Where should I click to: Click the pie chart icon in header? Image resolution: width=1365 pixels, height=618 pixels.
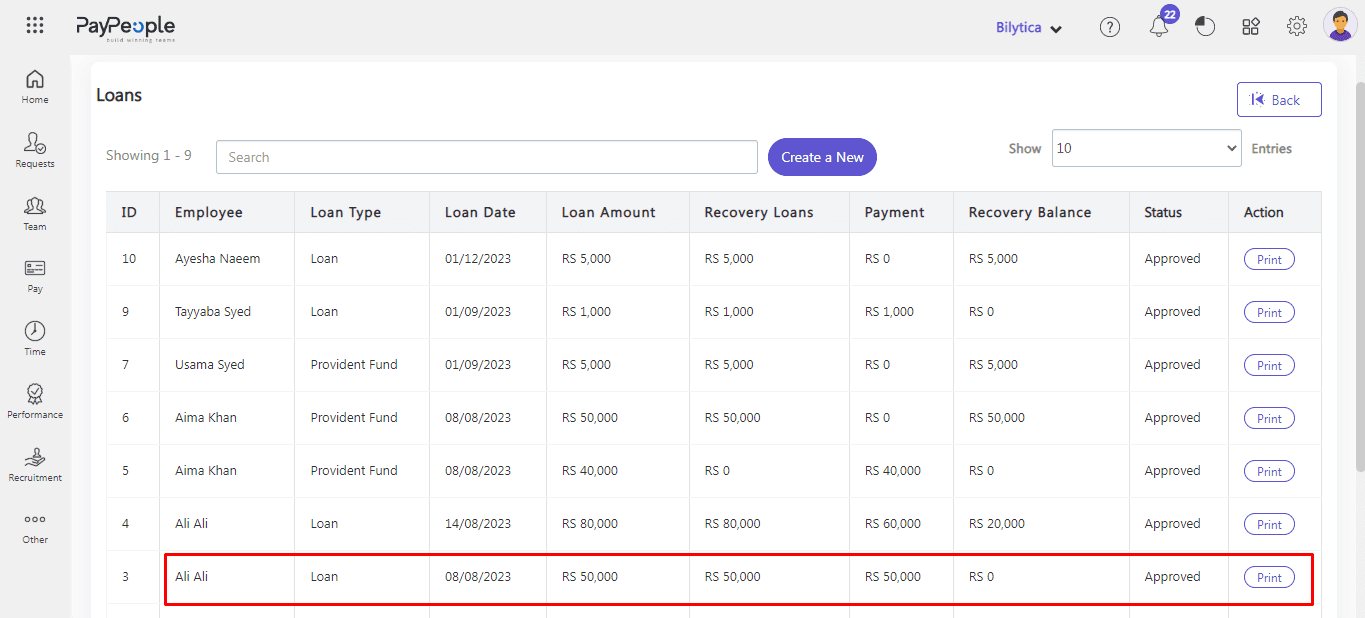click(x=1205, y=27)
